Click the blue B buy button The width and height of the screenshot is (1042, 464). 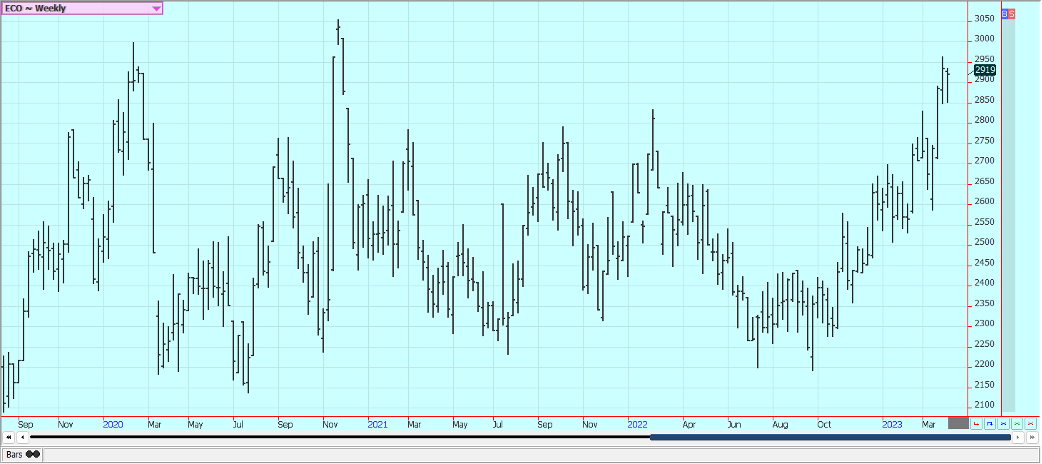(x=1005, y=14)
